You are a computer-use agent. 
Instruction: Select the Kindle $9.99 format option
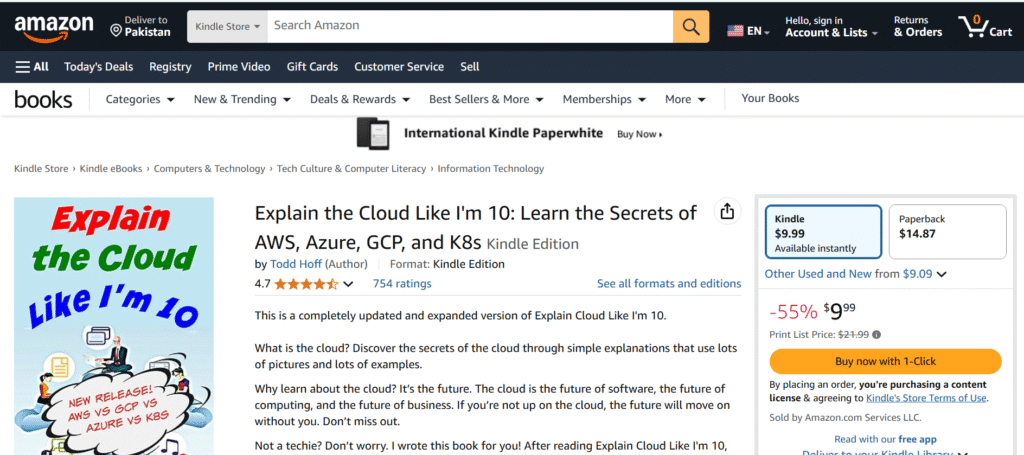pyautogui.click(x=824, y=232)
